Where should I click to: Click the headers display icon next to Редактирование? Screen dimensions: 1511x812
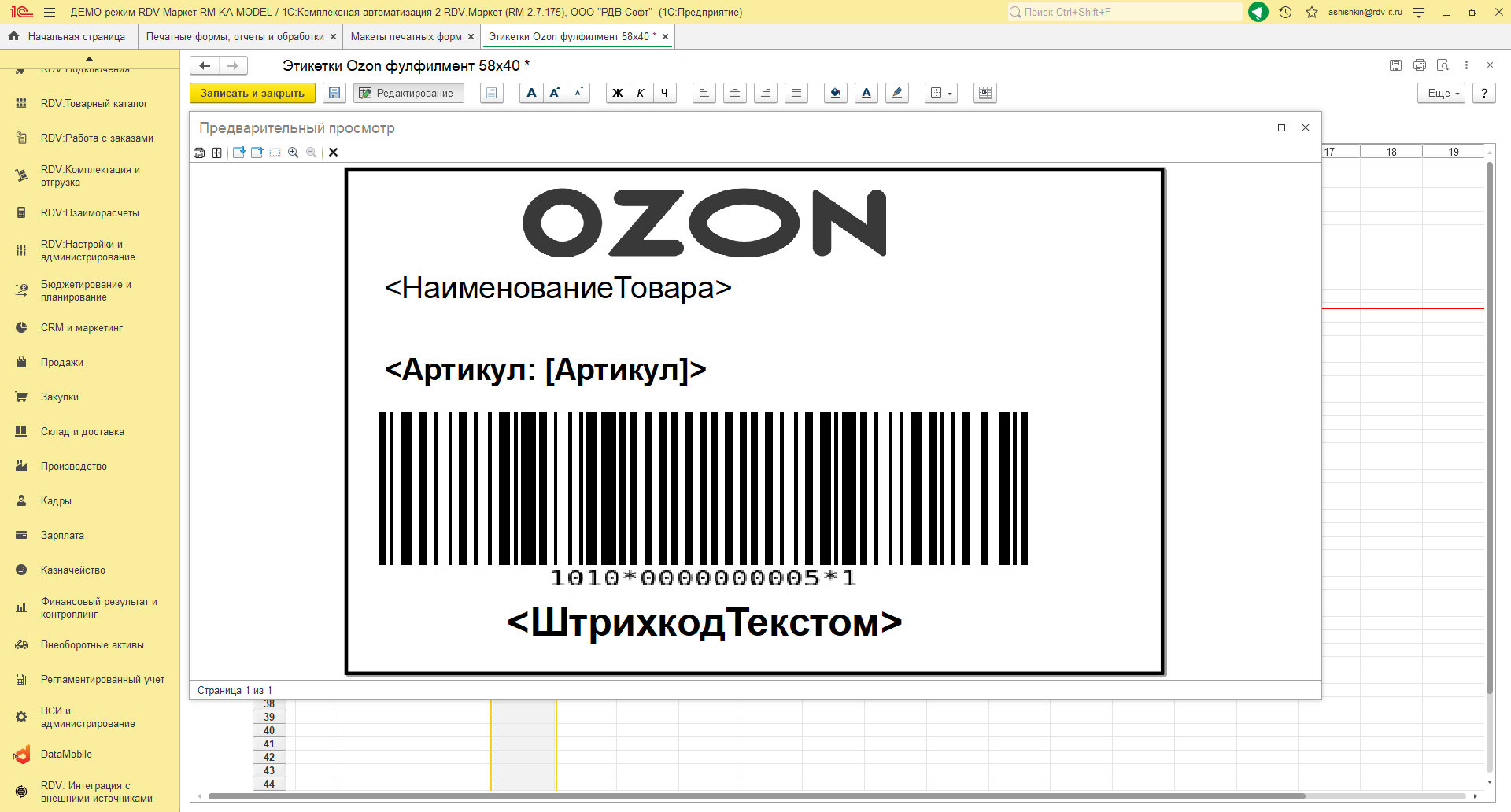(x=492, y=93)
